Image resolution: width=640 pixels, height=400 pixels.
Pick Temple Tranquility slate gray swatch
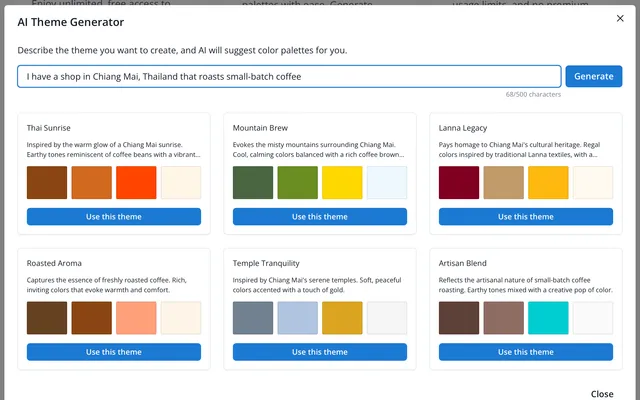click(253, 318)
